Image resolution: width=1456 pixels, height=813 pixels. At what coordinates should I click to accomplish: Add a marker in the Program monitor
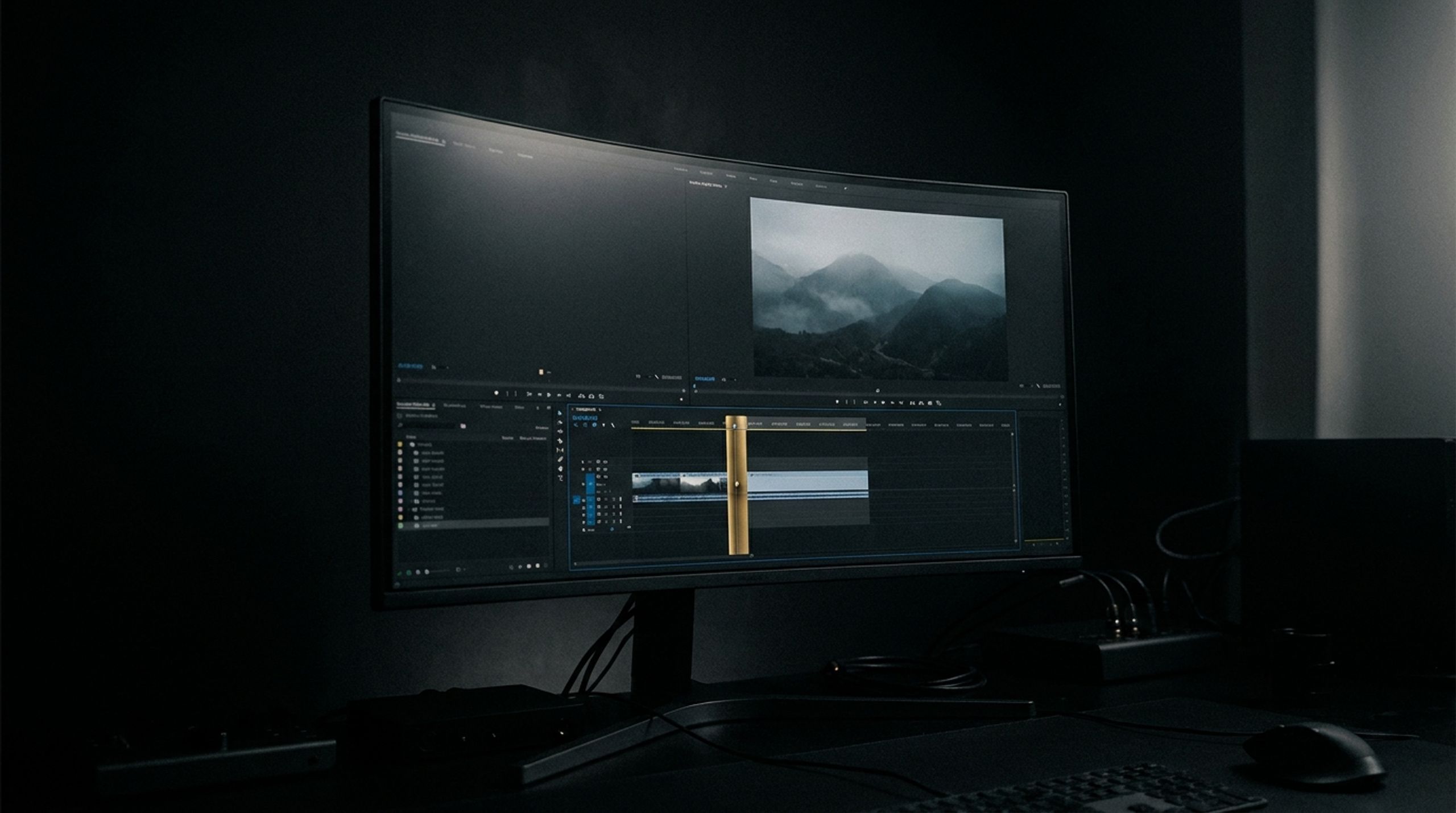tap(837, 402)
